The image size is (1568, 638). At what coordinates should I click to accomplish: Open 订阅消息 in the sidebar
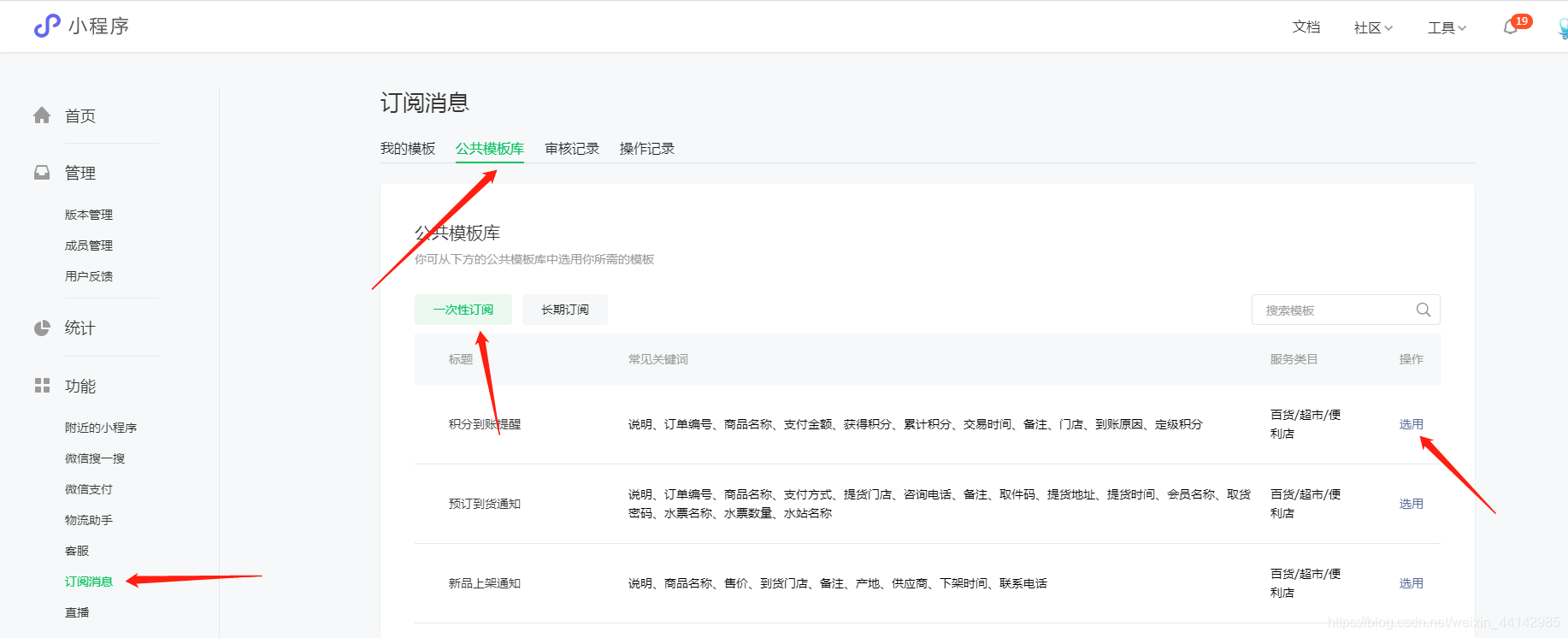point(89,582)
